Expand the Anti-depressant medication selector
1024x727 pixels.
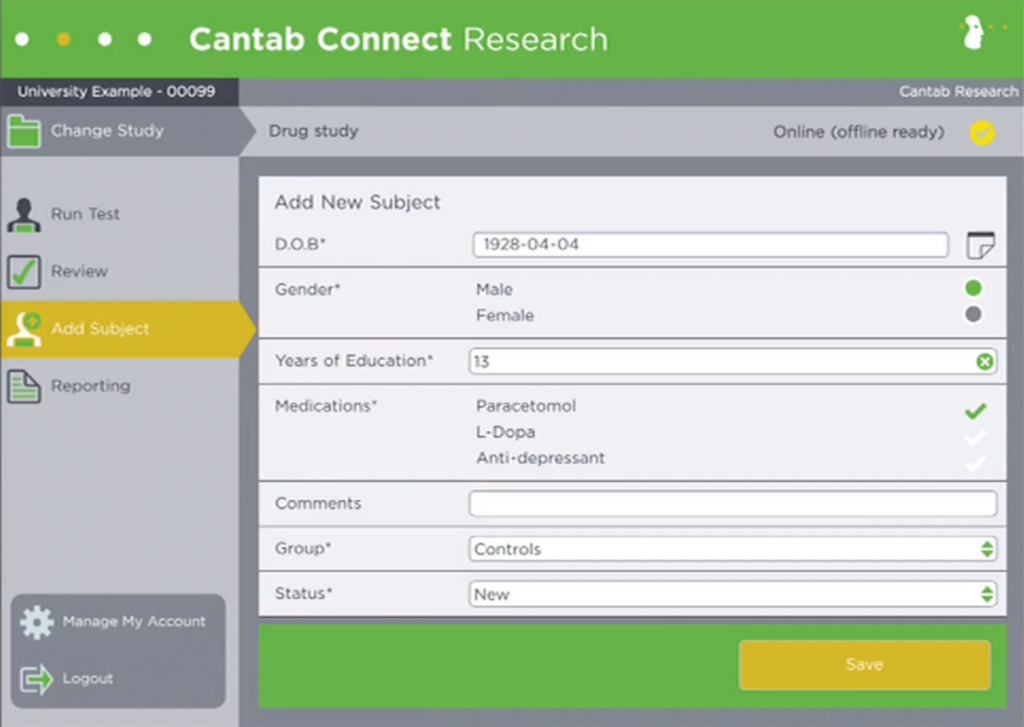(x=975, y=461)
